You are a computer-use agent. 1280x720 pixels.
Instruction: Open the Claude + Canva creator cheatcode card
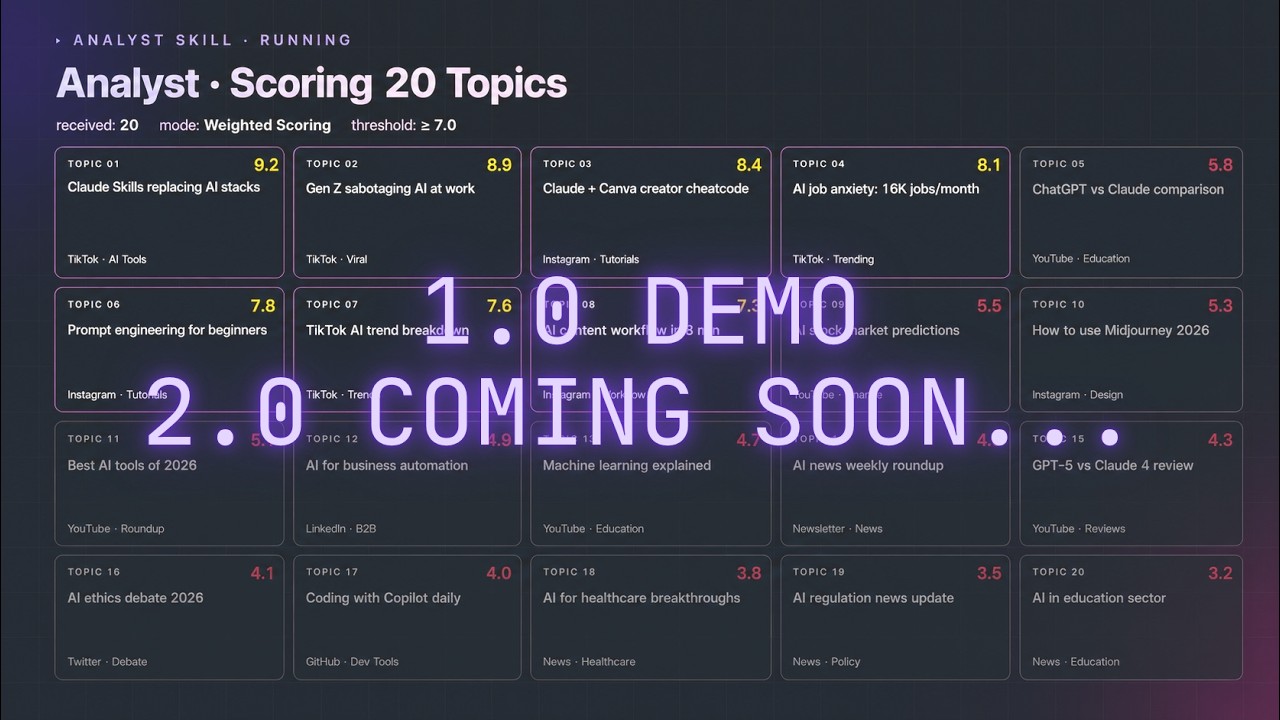(x=650, y=213)
